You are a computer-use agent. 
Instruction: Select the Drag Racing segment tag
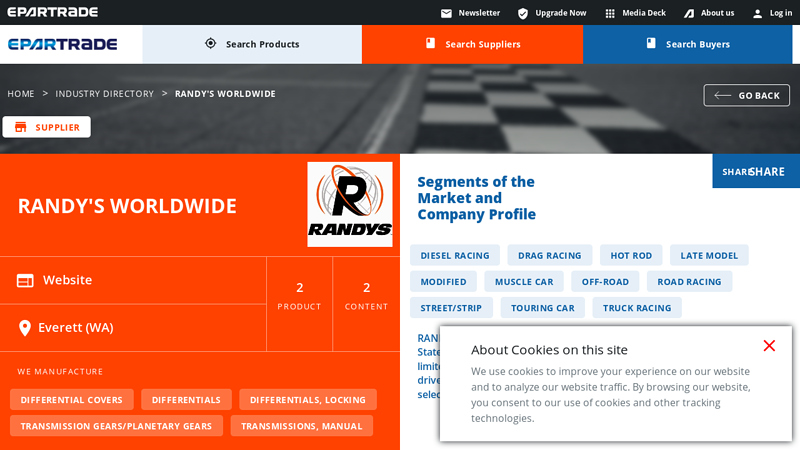[550, 255]
